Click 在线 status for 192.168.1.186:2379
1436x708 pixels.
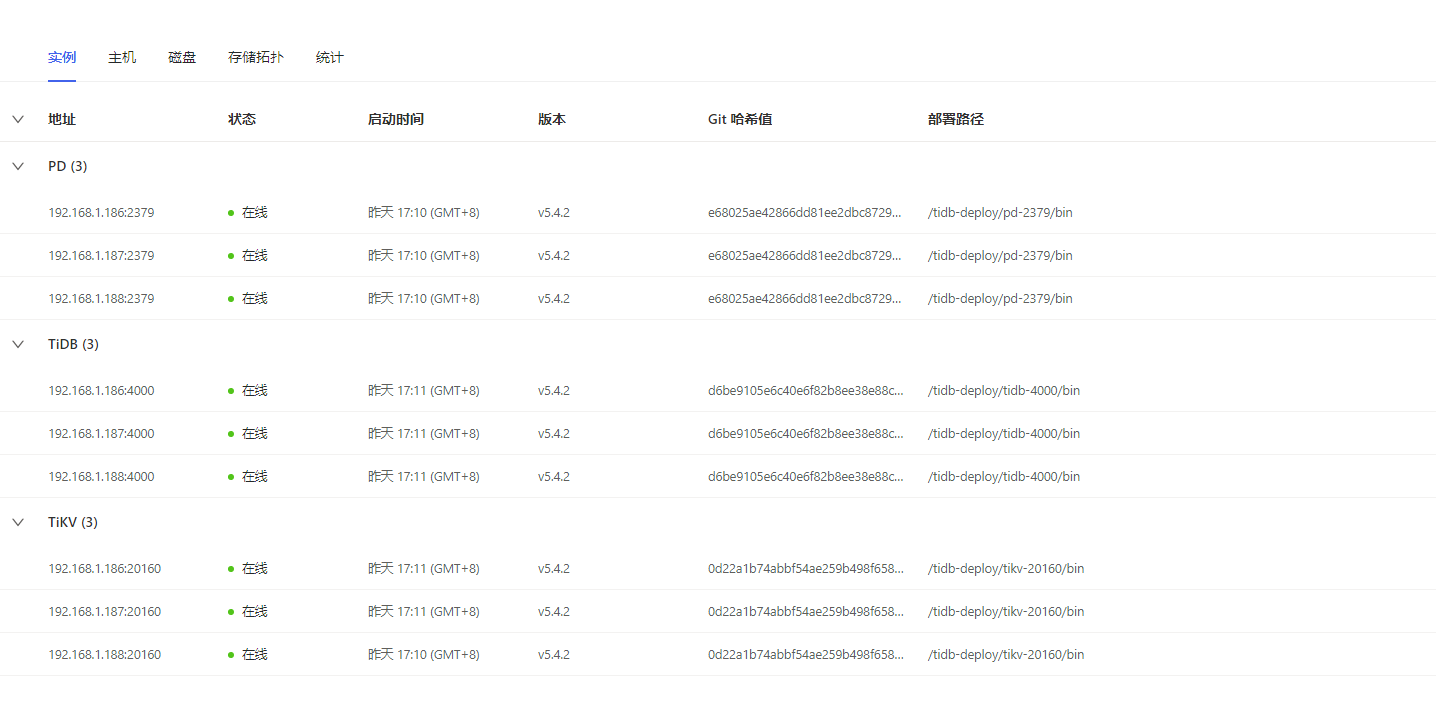(x=255, y=213)
